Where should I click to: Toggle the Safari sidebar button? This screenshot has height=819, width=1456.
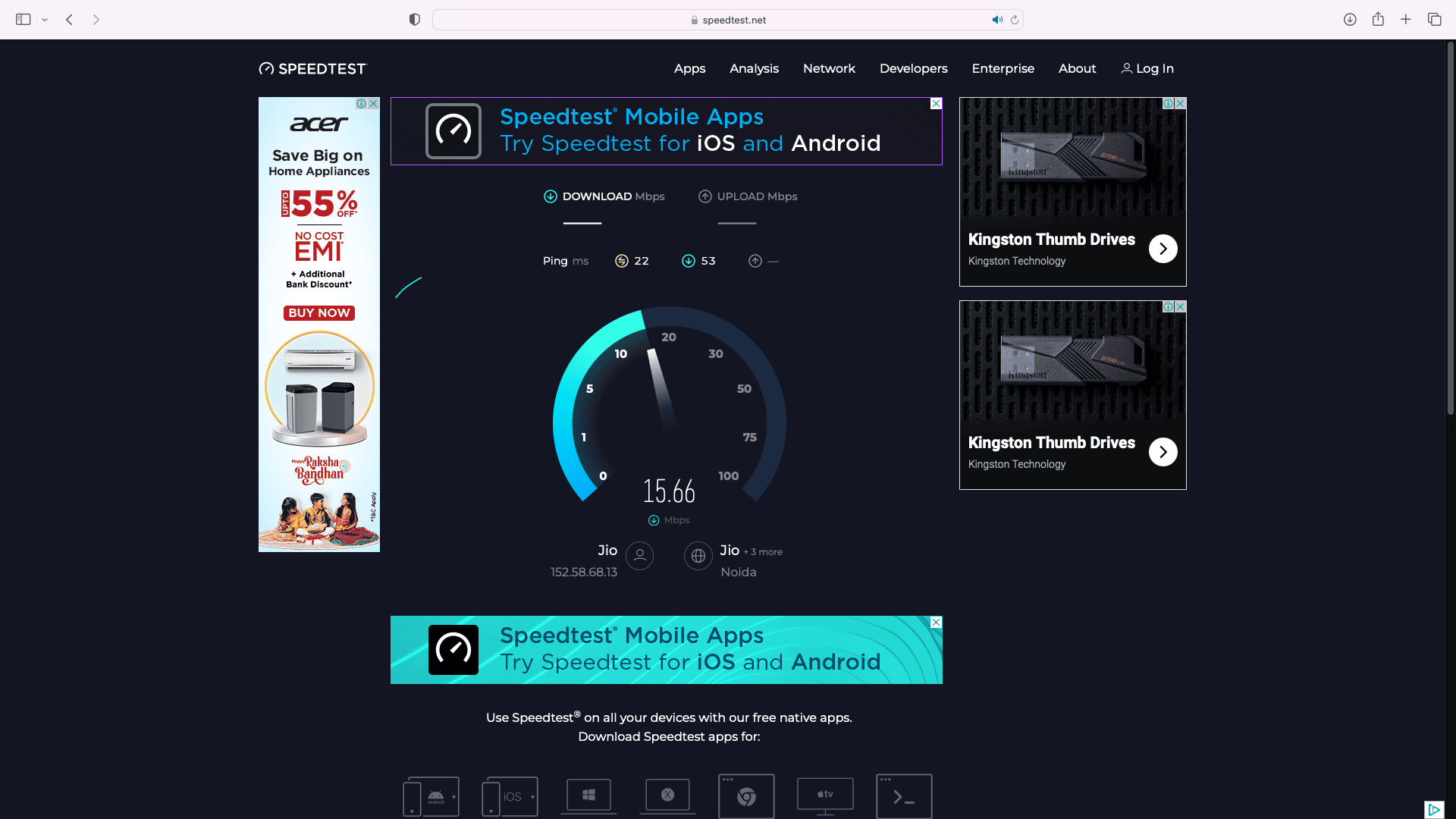coord(24,20)
